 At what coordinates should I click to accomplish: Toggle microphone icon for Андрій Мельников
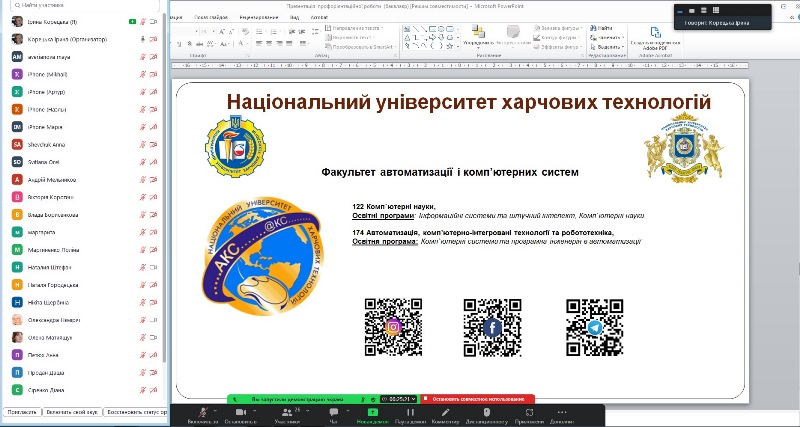click(143, 180)
